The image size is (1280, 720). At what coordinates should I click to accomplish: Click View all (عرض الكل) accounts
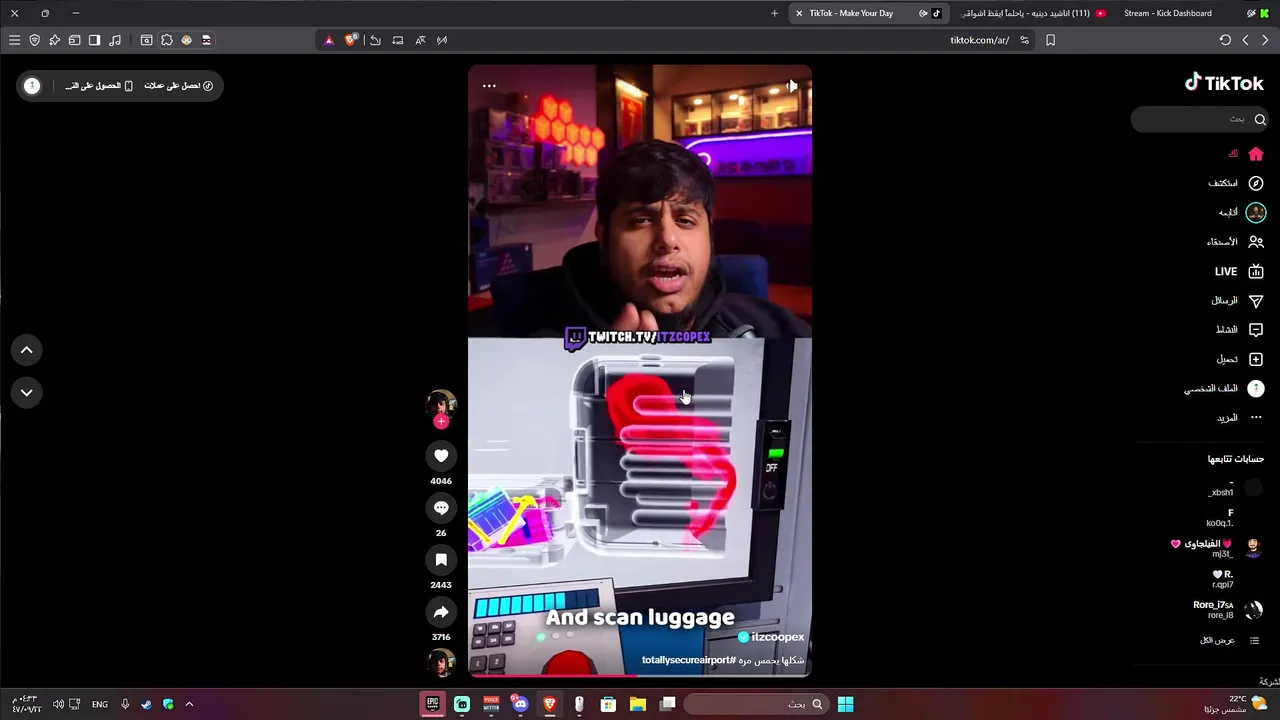click(x=1230, y=640)
